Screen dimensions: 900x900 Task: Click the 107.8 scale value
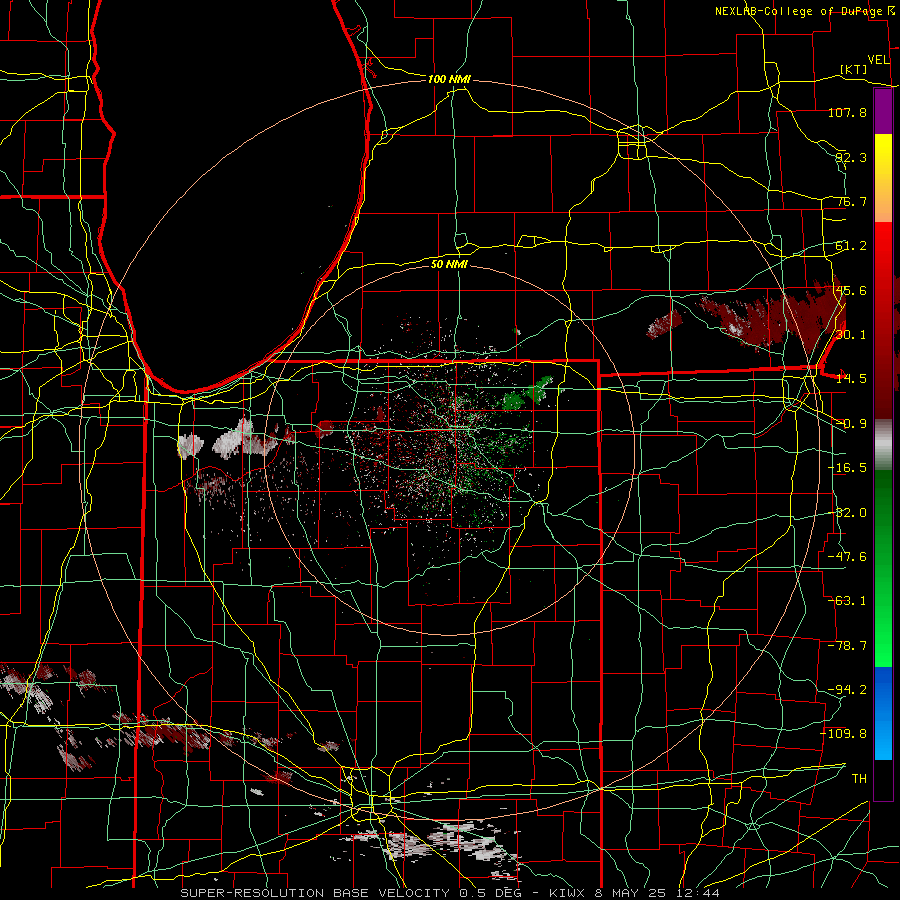[847, 112]
